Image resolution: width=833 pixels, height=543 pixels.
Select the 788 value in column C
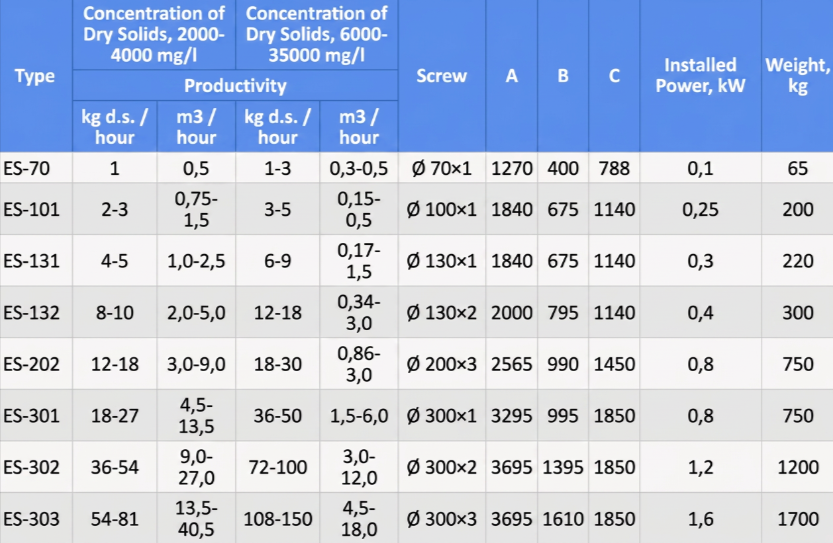614,168
